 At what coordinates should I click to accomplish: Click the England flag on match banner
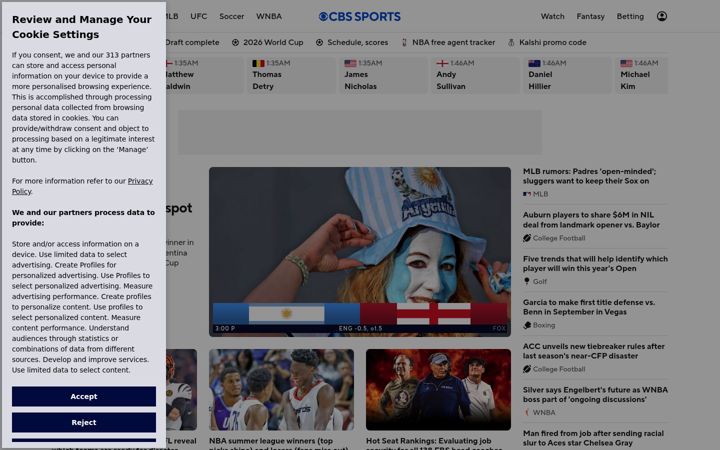(x=433, y=314)
